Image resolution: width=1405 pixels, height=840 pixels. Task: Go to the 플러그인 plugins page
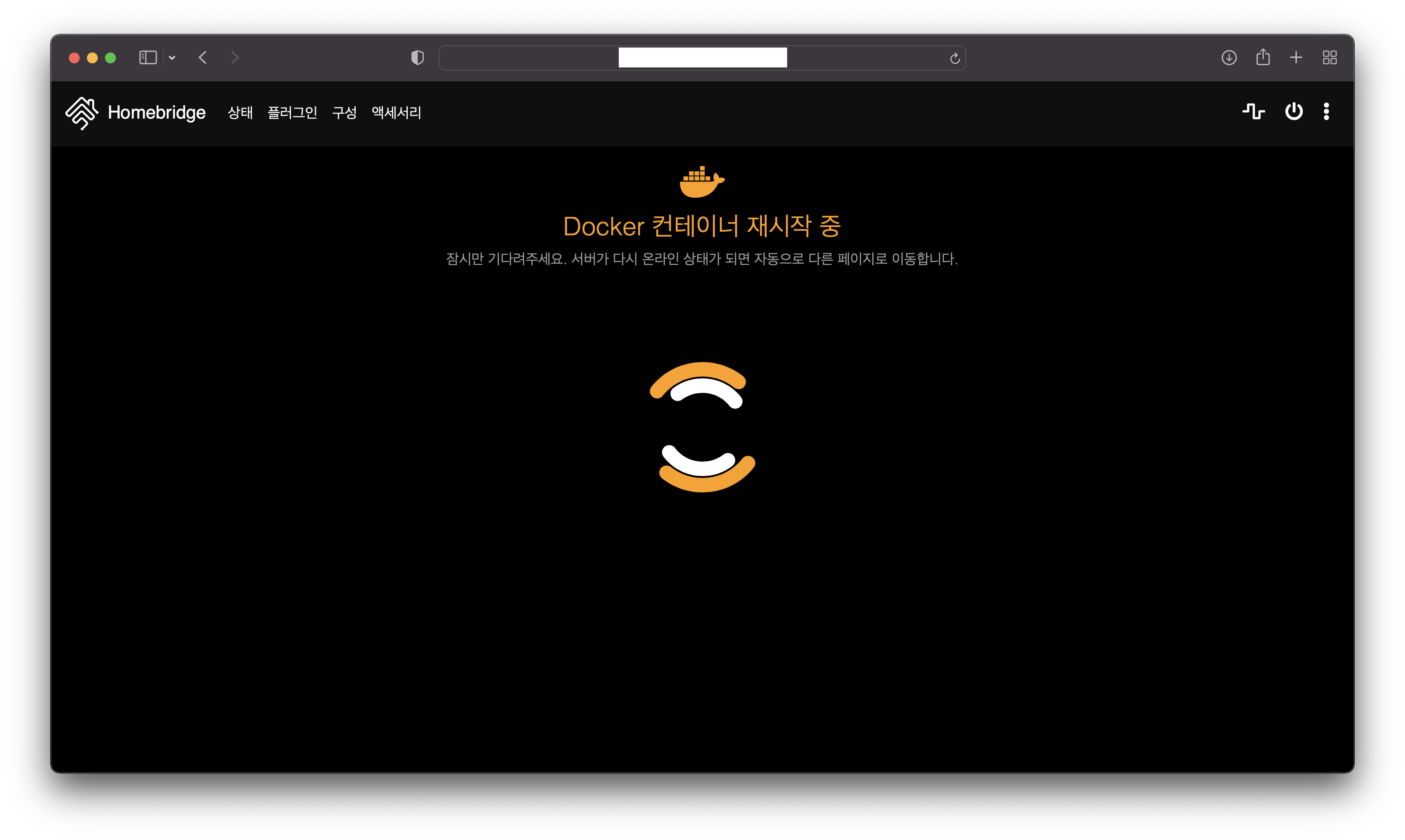[292, 113]
